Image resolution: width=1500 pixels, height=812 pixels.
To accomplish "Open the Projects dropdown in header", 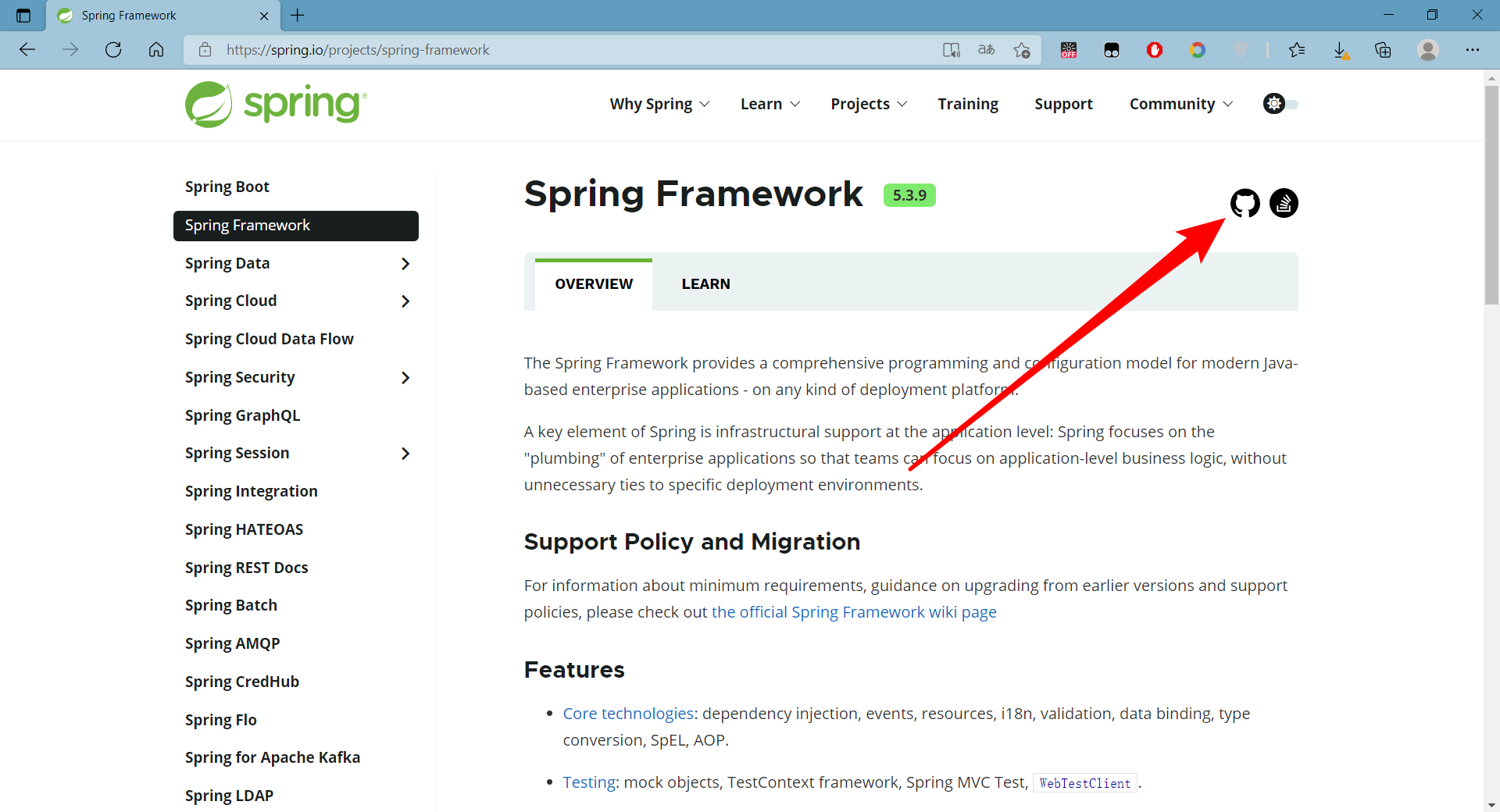I will coord(868,104).
